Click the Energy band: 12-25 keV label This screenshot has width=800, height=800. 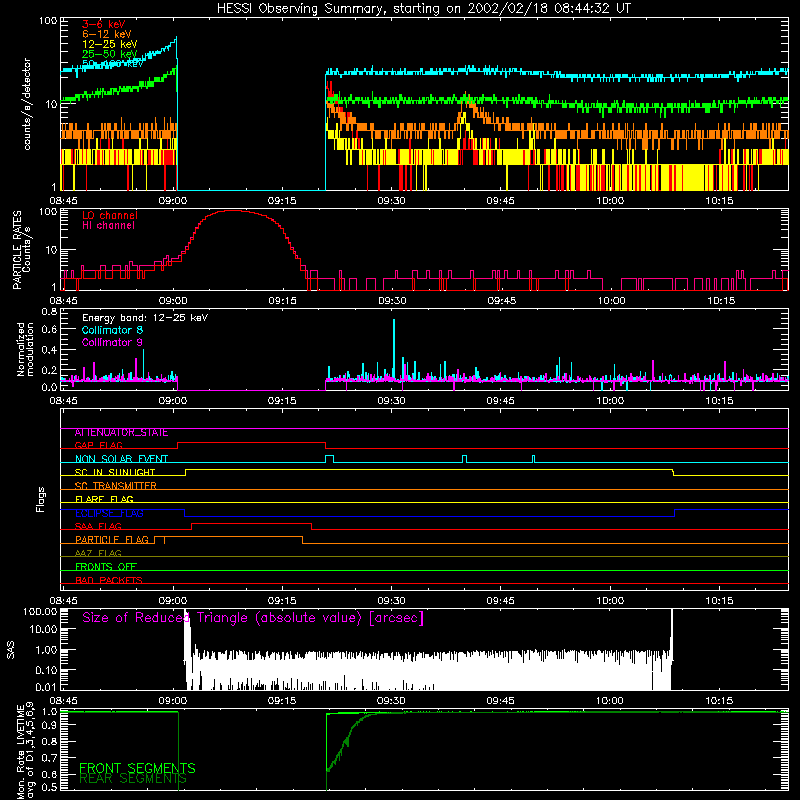pyautogui.click(x=145, y=318)
